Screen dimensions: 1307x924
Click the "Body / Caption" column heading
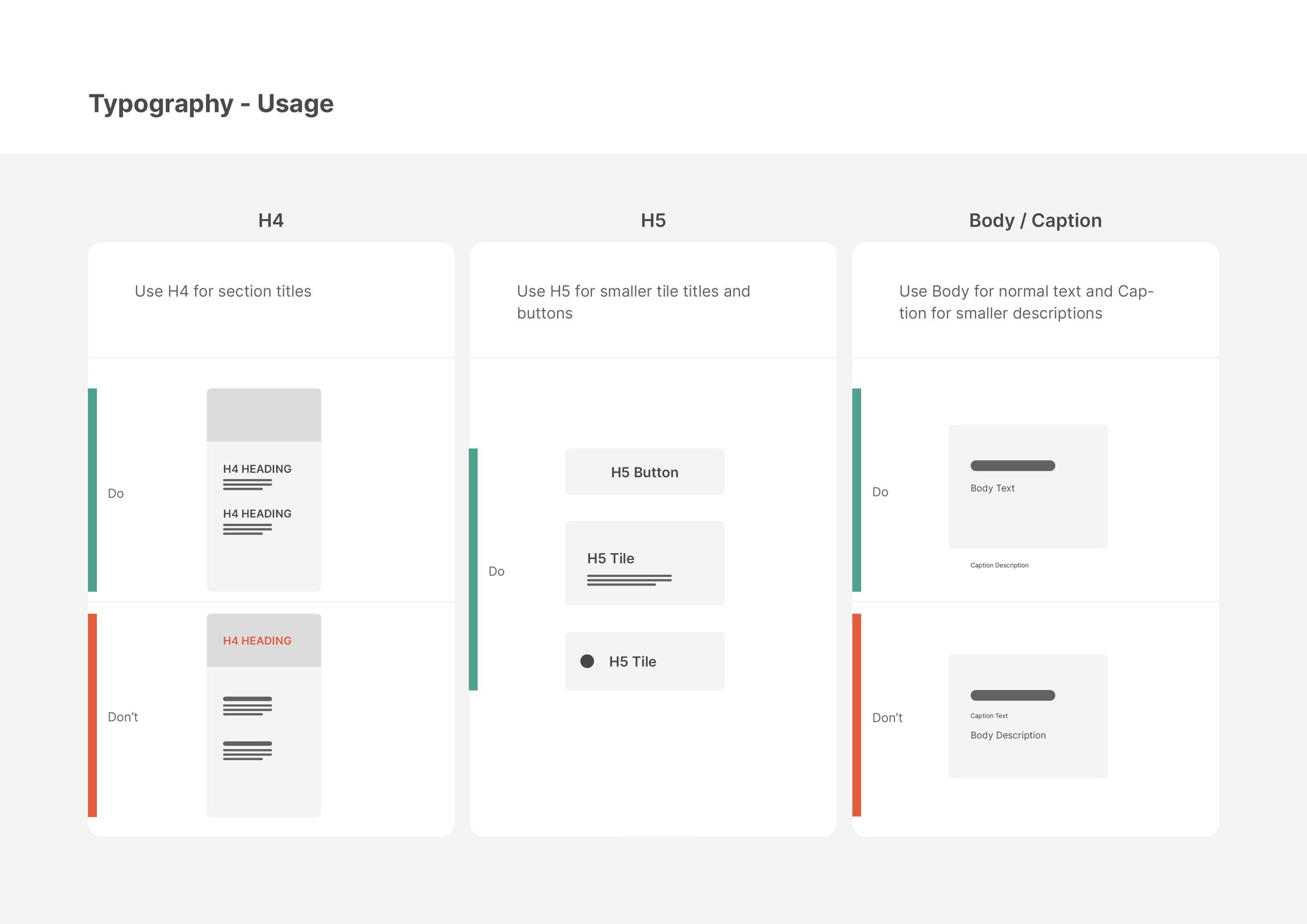coord(1035,221)
